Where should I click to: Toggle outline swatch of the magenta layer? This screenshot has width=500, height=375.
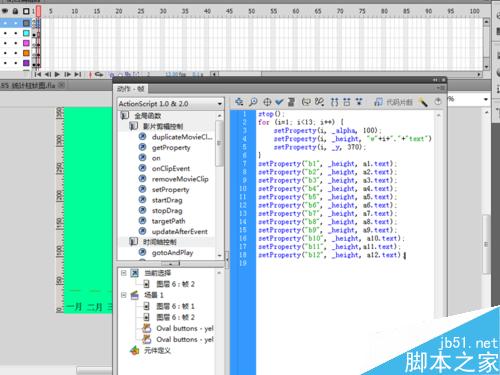pos(26,43)
